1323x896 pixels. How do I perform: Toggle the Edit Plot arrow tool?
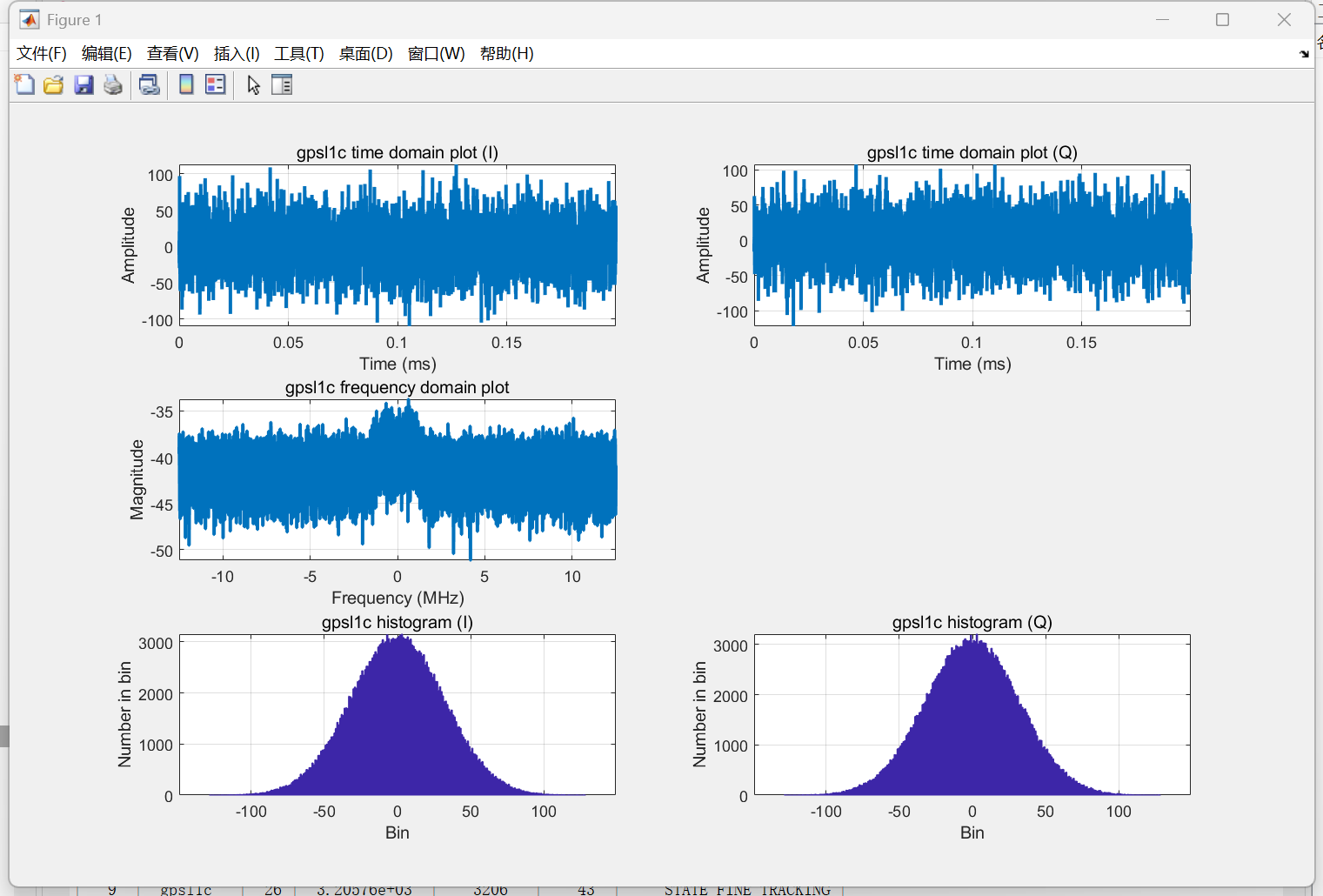coord(253,84)
